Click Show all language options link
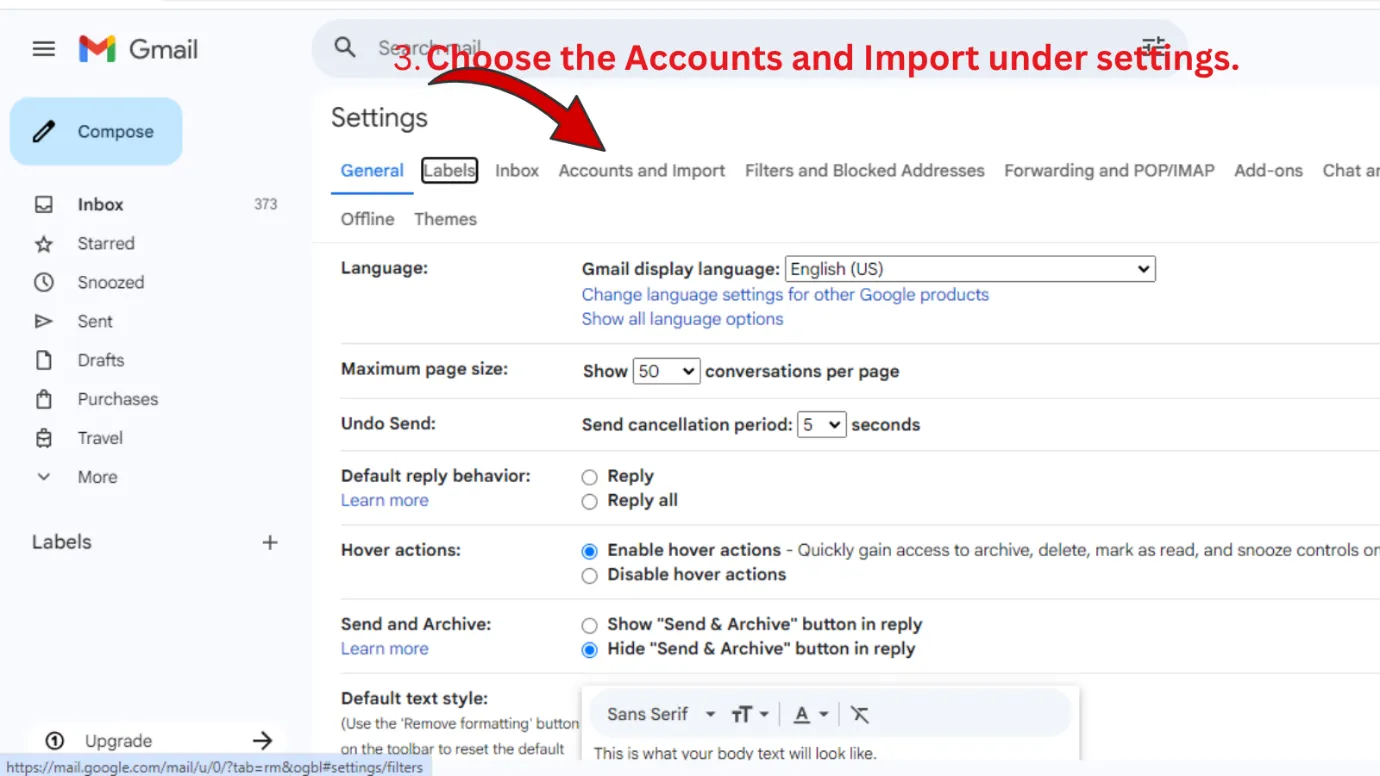The height and width of the screenshot is (776, 1380). pos(682,319)
